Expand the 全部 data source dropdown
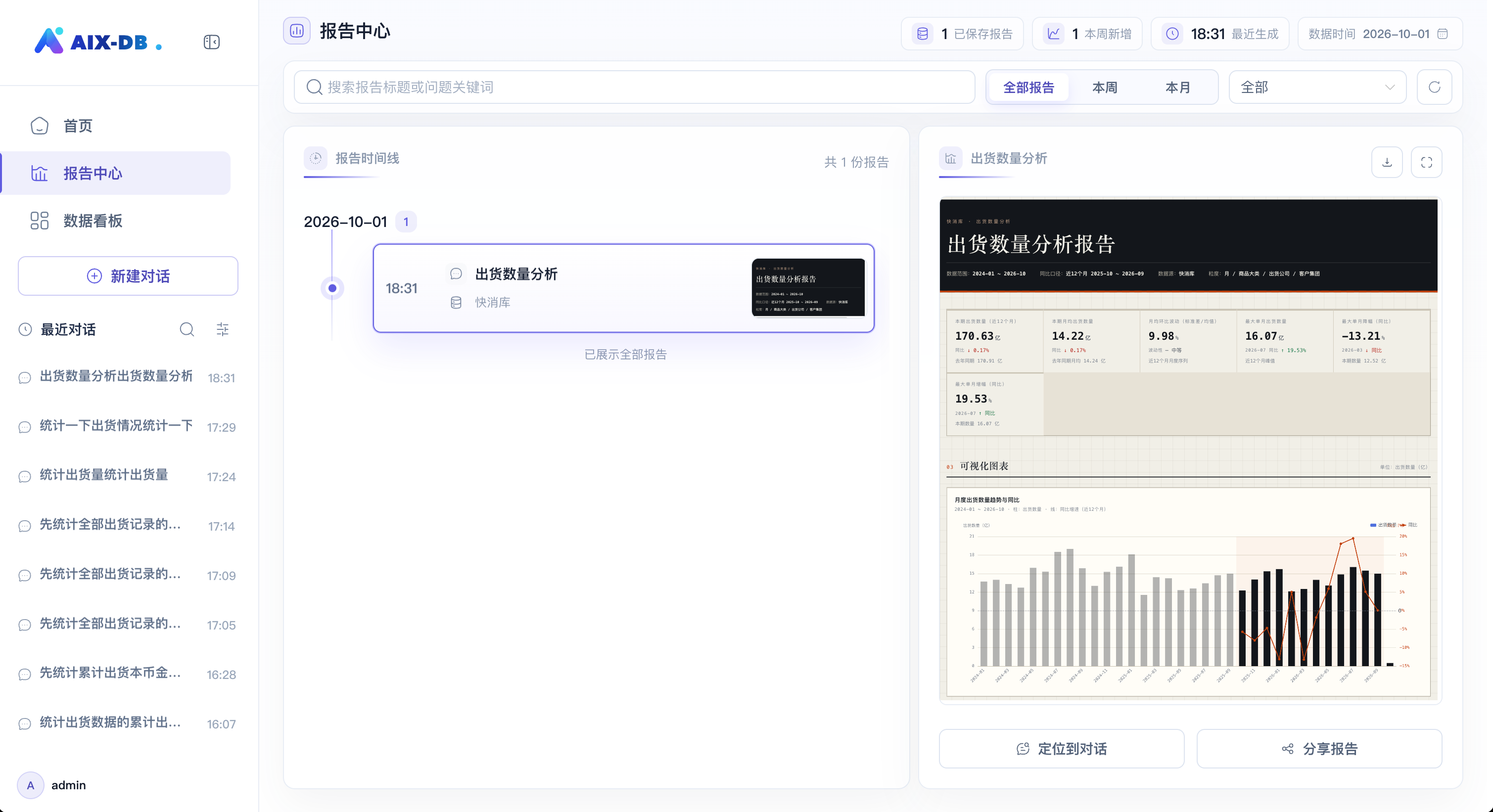Screen dimensions: 1493x812 (1317, 88)
